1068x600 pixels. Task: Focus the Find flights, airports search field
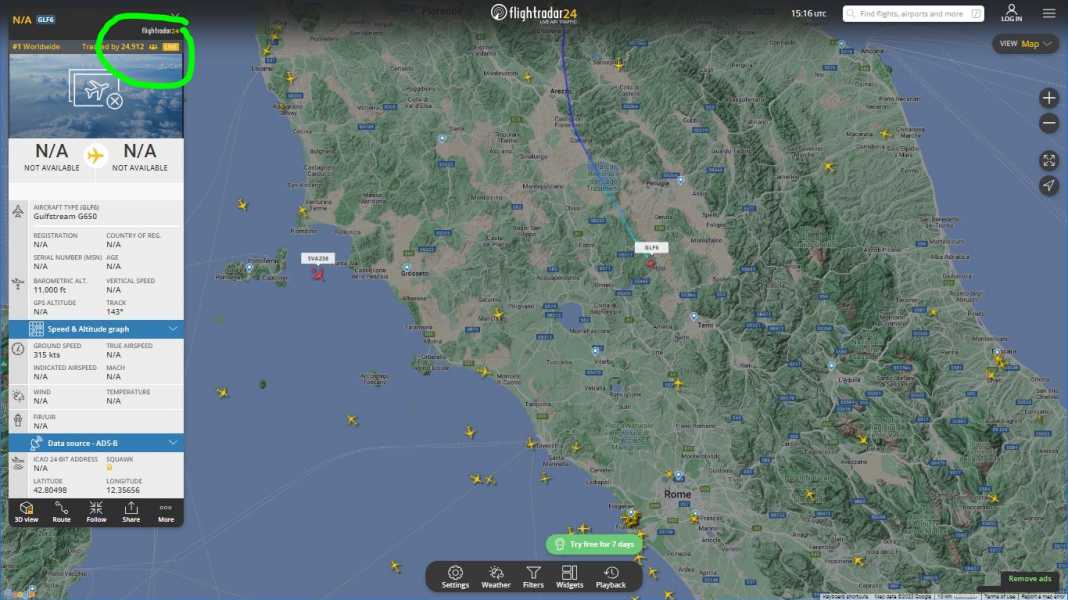coord(913,14)
